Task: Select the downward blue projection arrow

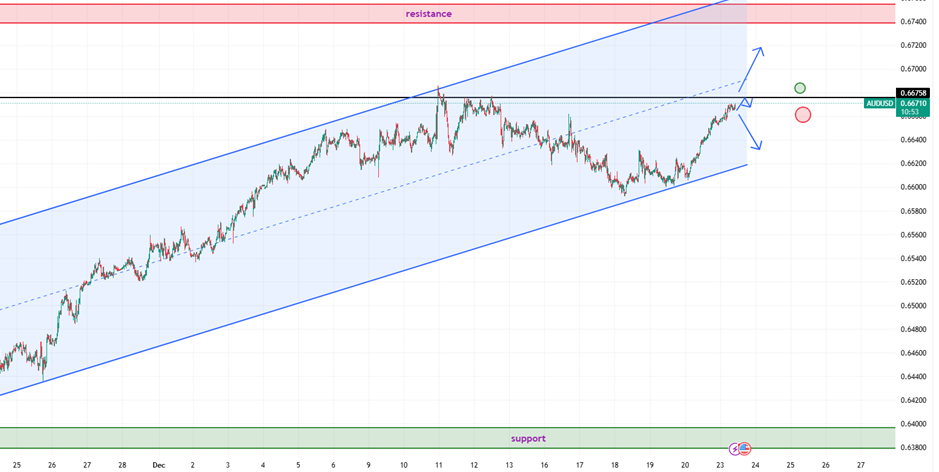Action: click(x=751, y=131)
